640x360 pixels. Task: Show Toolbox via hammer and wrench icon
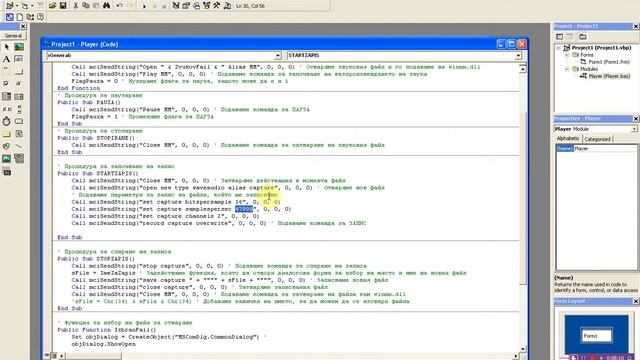(x=217, y=6)
